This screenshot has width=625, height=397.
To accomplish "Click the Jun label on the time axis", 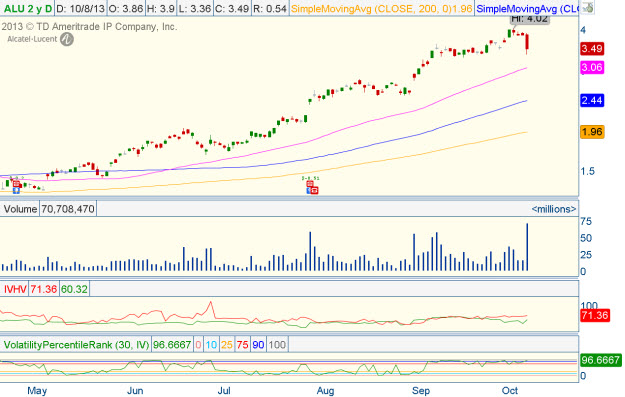I will tap(135, 391).
